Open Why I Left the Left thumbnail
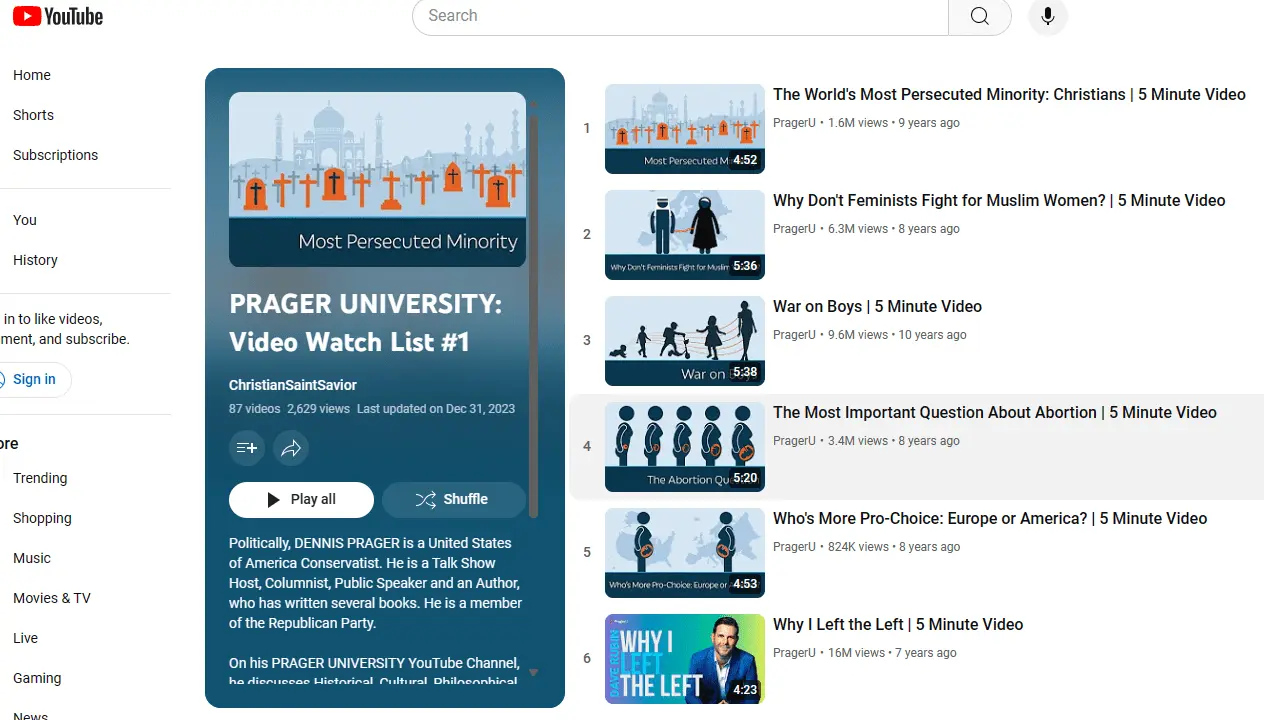The width and height of the screenshot is (1264, 720). tap(684, 658)
